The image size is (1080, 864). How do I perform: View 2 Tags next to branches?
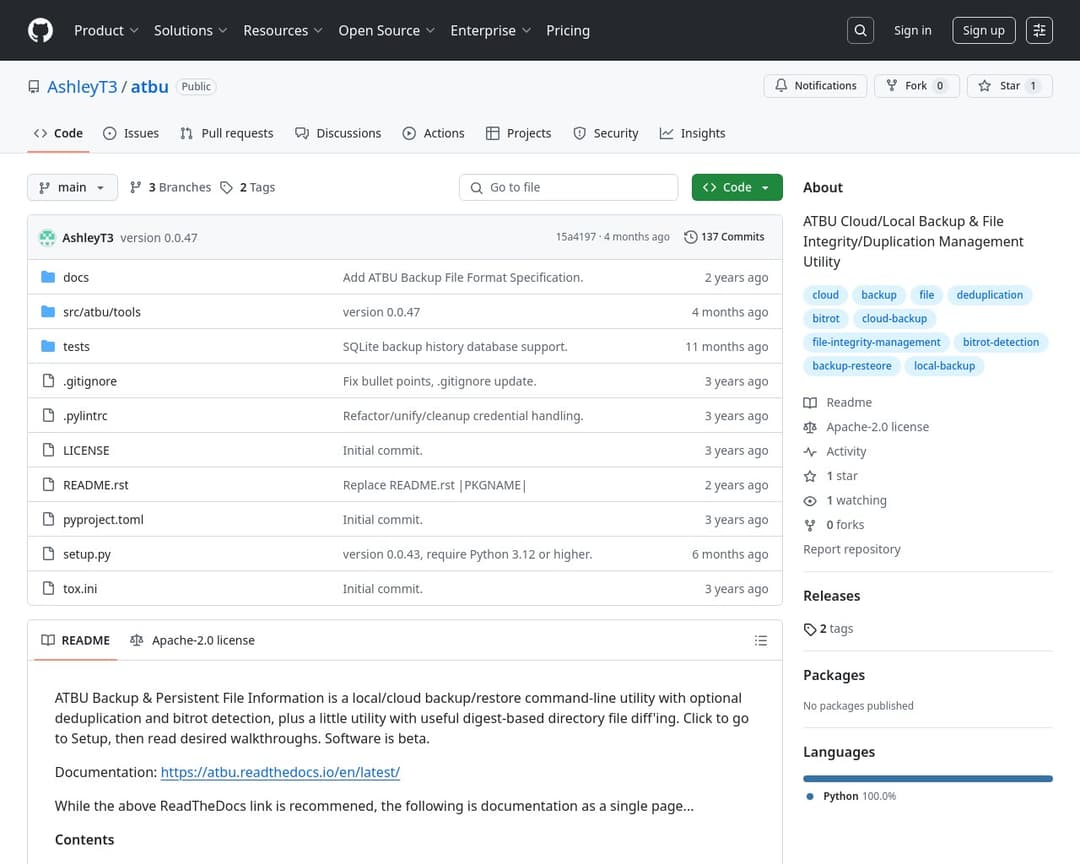248,187
